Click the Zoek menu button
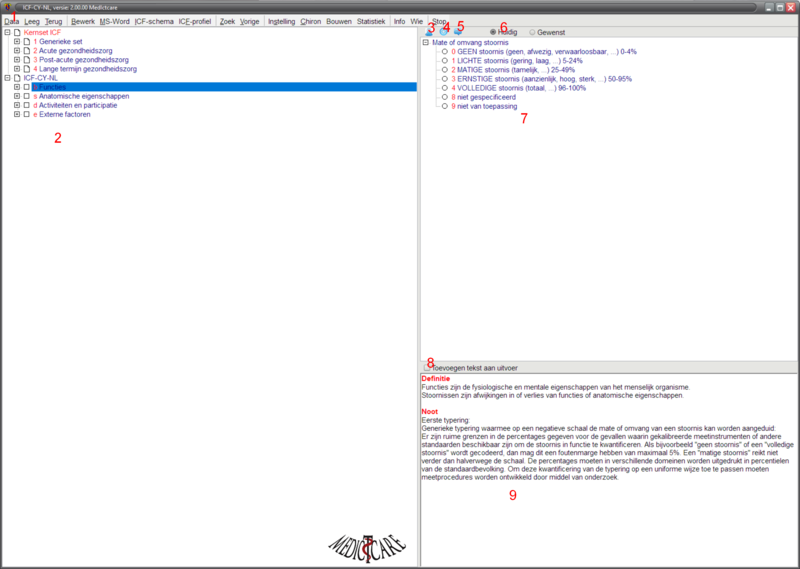 pyautogui.click(x=228, y=20)
